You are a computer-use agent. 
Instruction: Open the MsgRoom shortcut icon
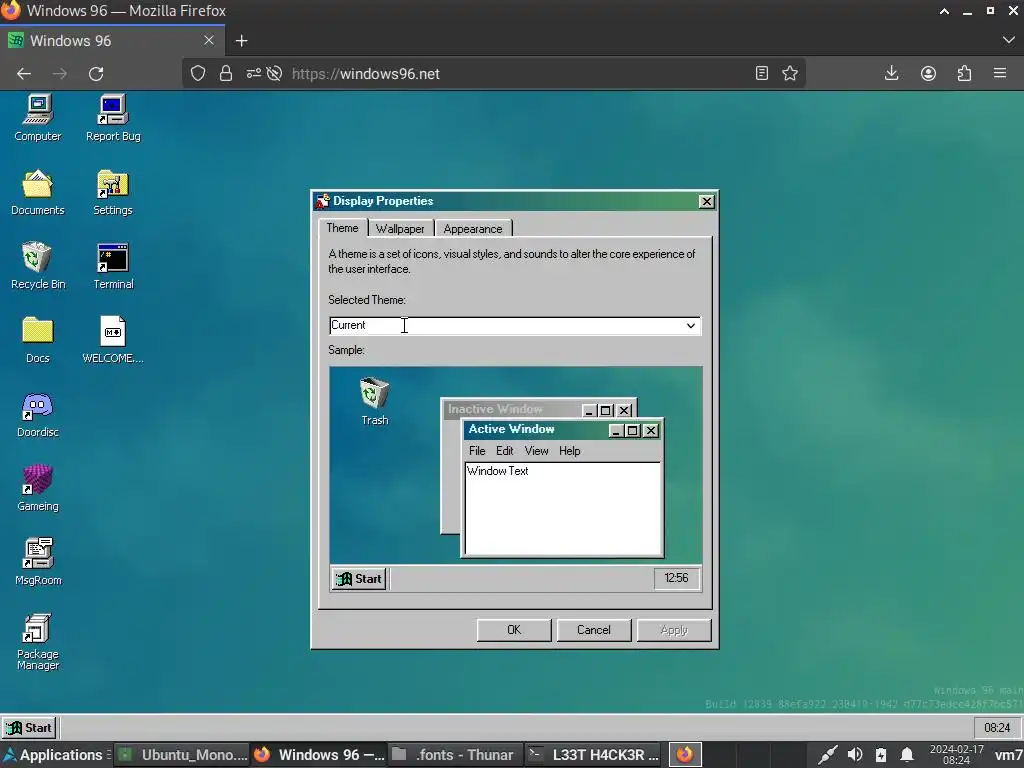(38, 562)
